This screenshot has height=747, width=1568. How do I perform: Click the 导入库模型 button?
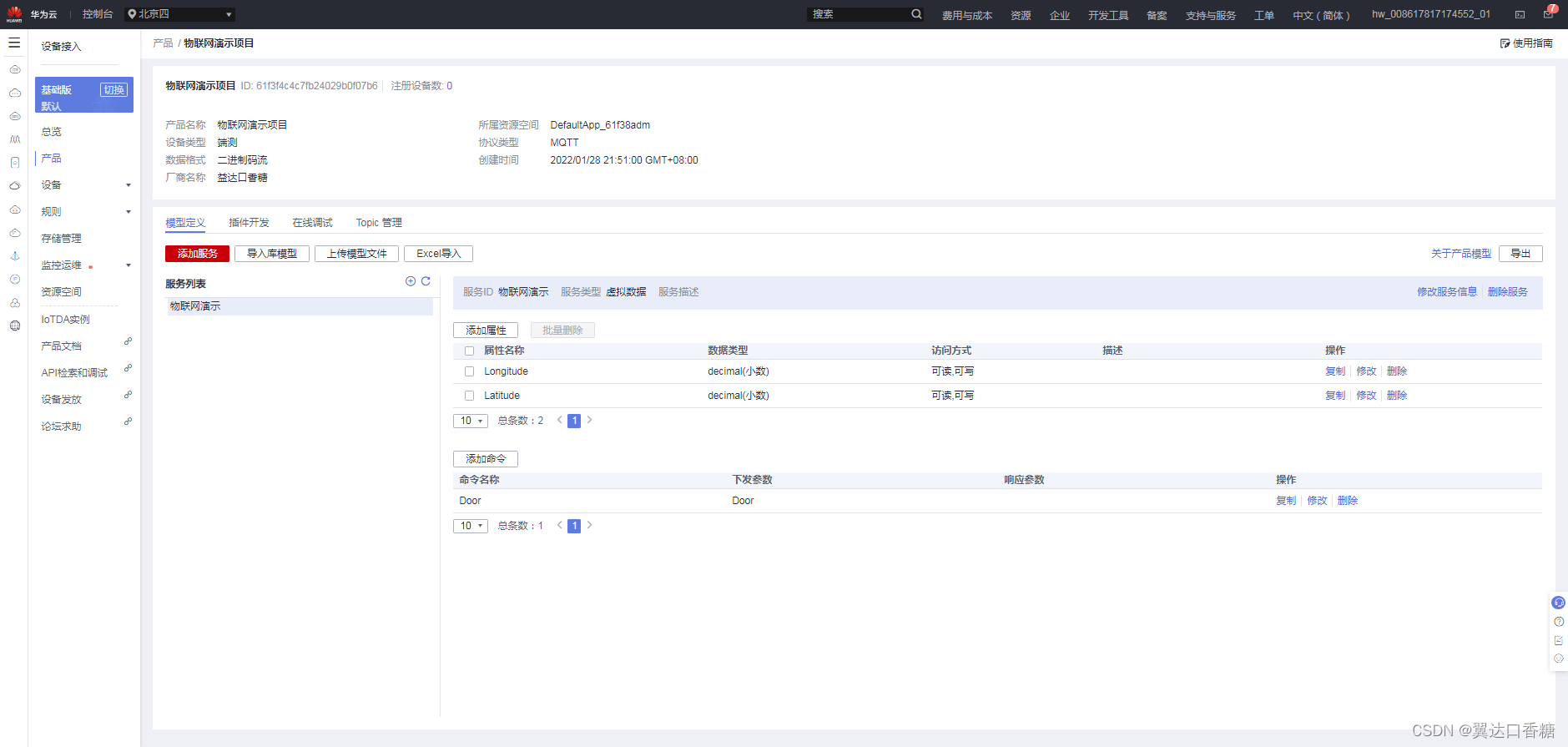click(x=272, y=254)
